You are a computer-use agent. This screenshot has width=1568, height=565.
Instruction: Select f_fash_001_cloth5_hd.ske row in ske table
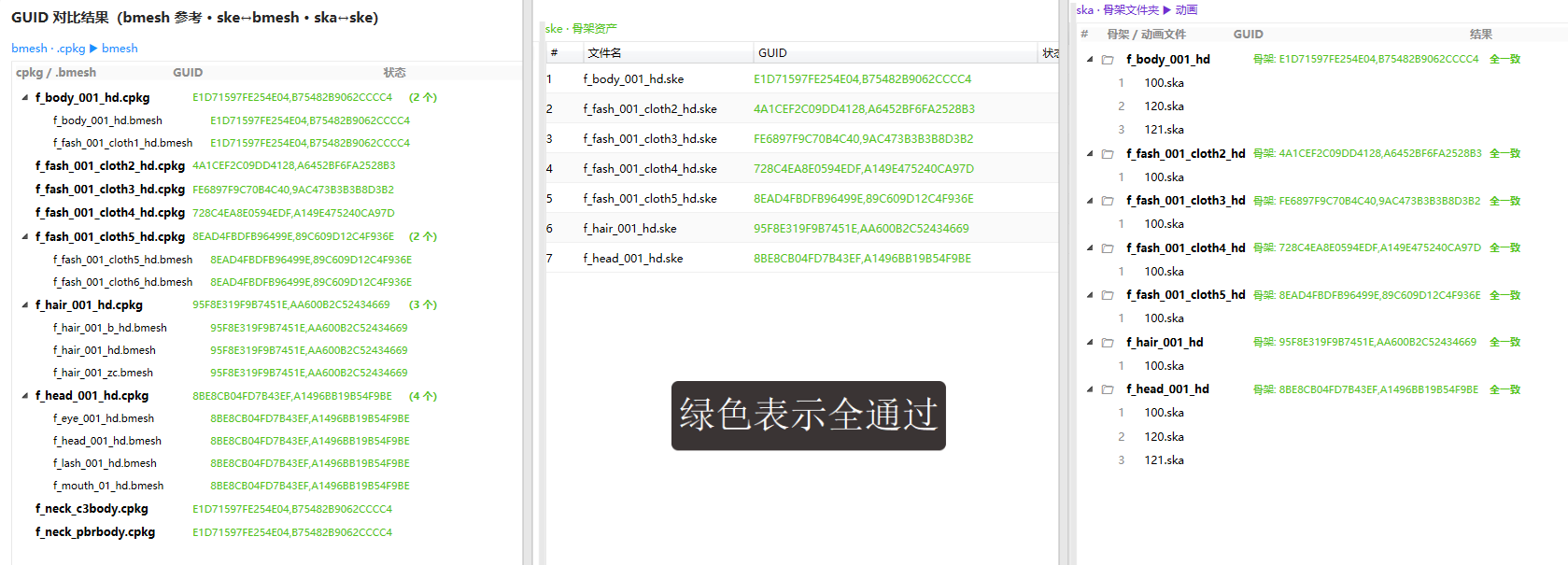coord(801,199)
